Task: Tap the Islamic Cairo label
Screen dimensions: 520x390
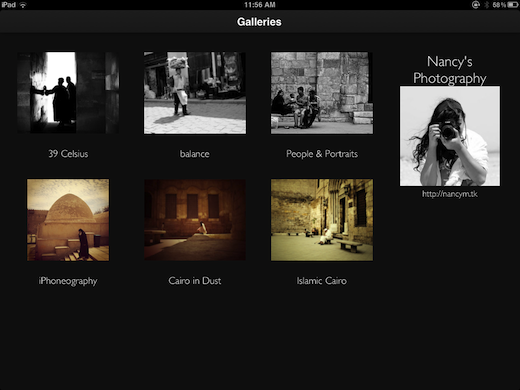Action: 322,281
